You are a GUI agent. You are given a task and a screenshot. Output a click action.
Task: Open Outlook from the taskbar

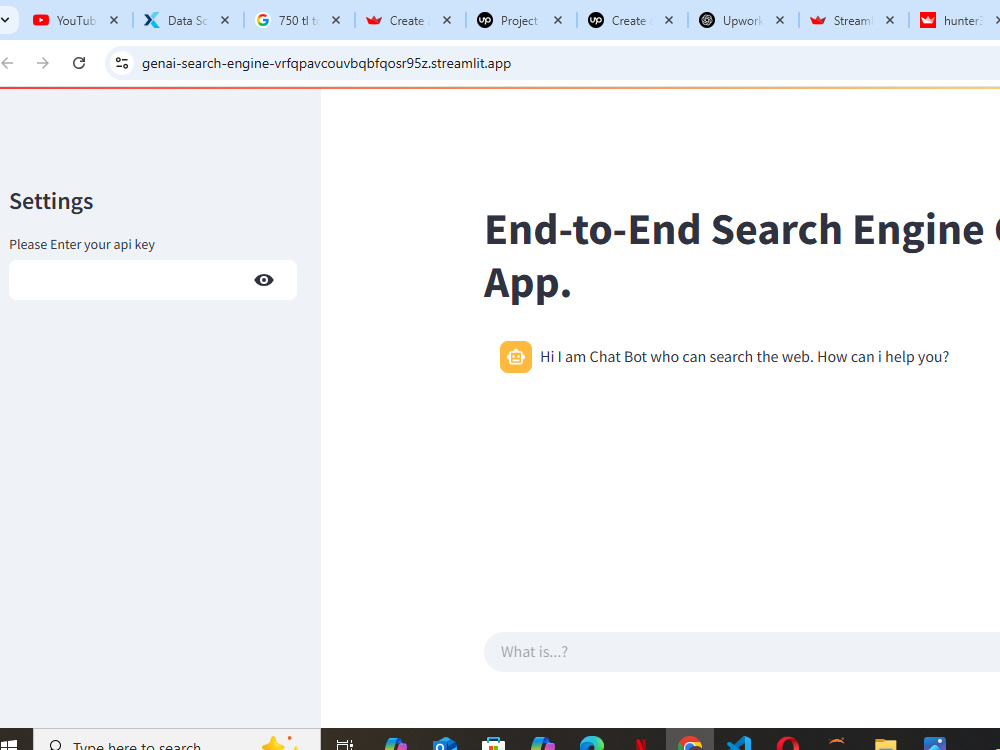click(x=445, y=744)
